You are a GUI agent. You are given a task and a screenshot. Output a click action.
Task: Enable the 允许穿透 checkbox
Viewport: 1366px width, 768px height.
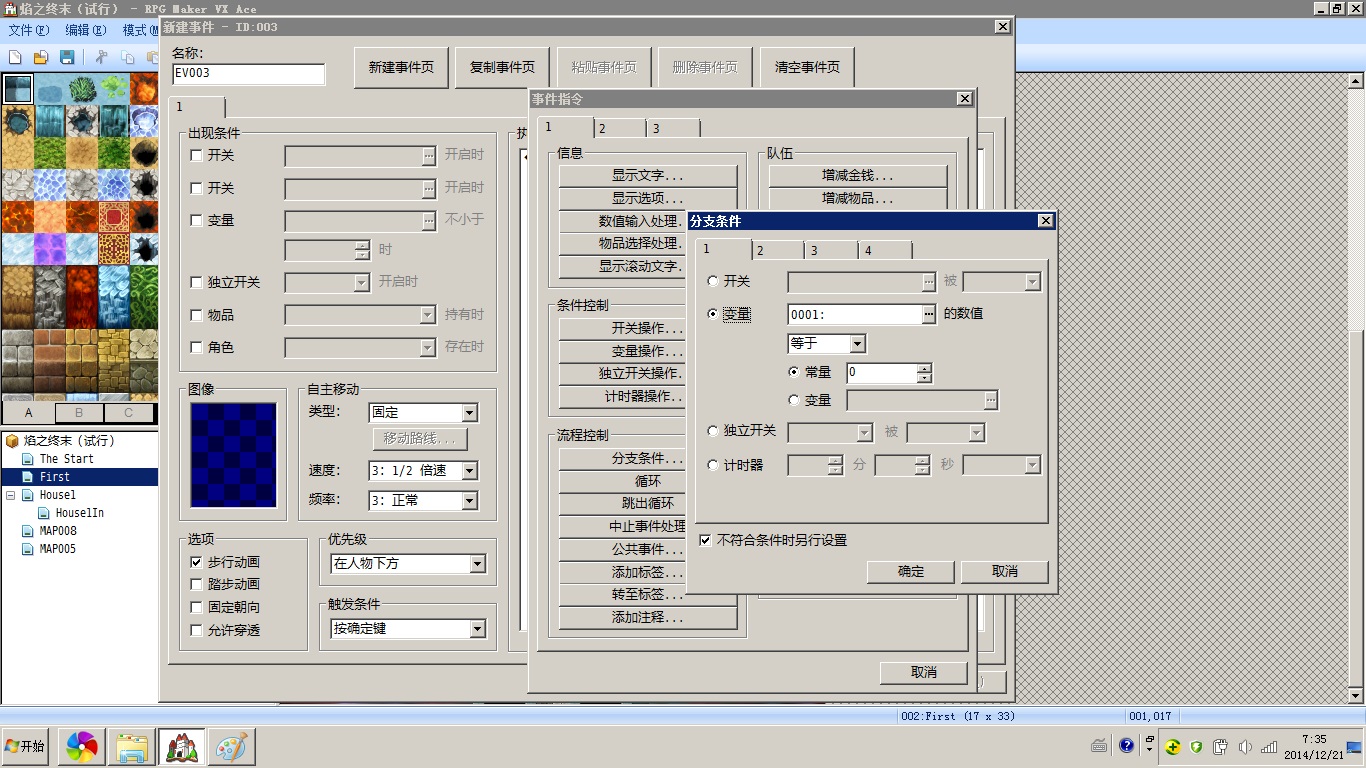click(196, 630)
